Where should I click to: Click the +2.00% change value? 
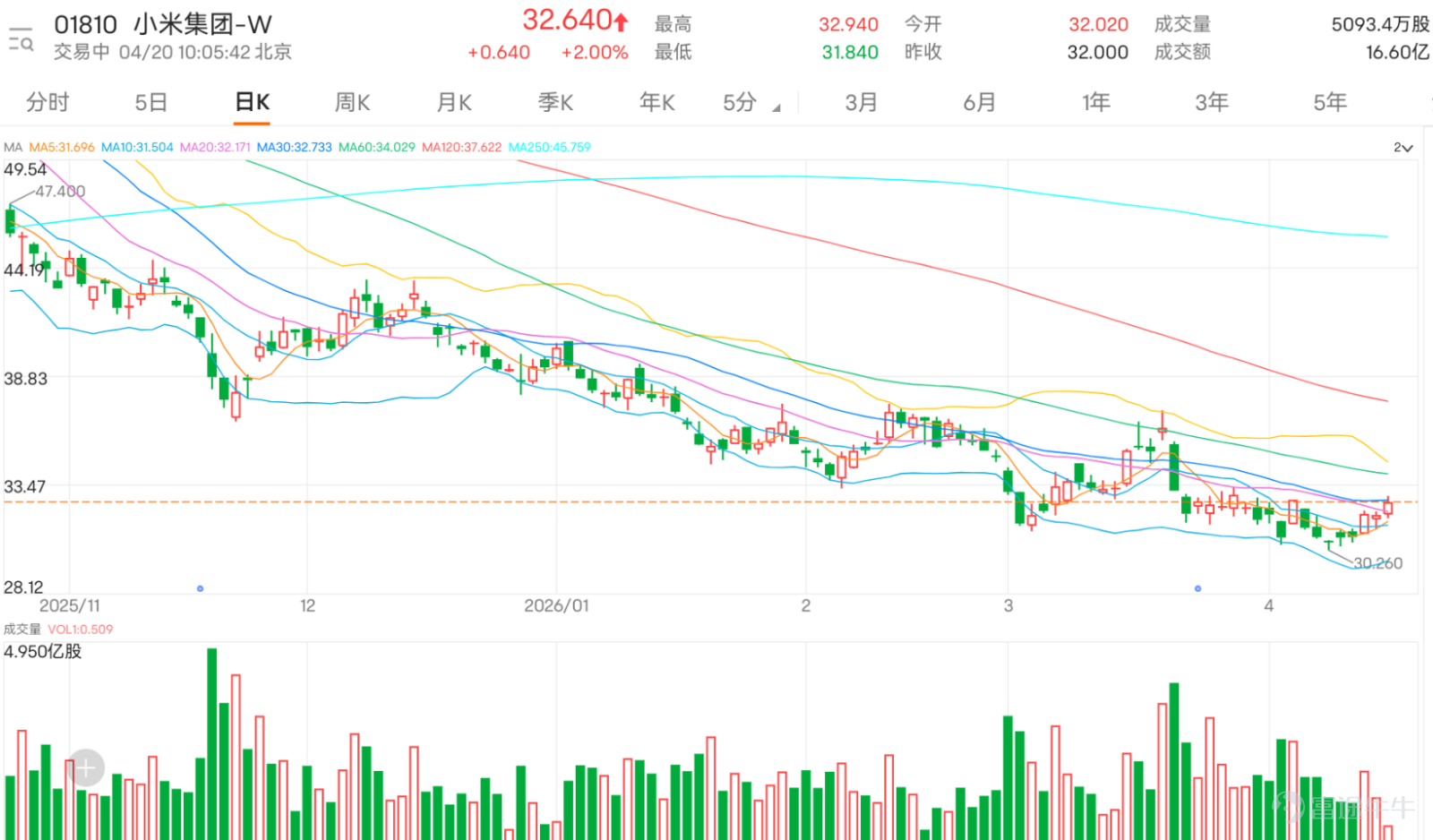pyautogui.click(x=595, y=53)
